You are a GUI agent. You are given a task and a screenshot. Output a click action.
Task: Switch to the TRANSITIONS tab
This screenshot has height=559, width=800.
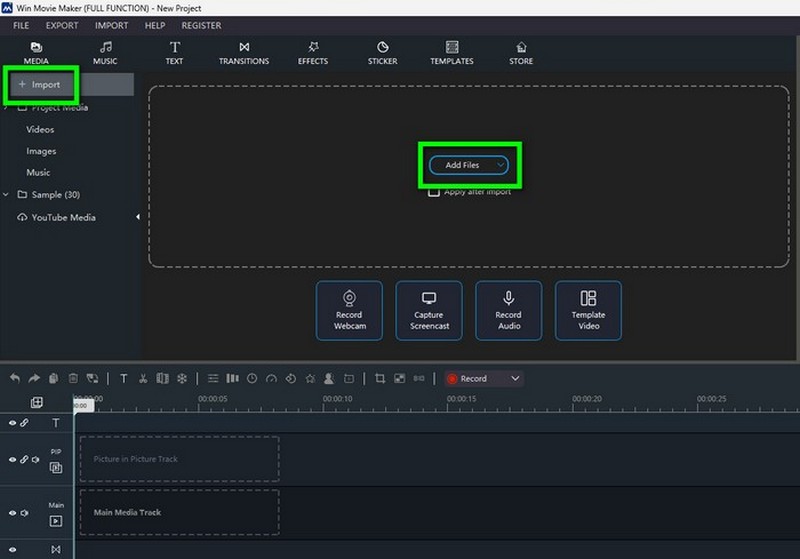244,53
